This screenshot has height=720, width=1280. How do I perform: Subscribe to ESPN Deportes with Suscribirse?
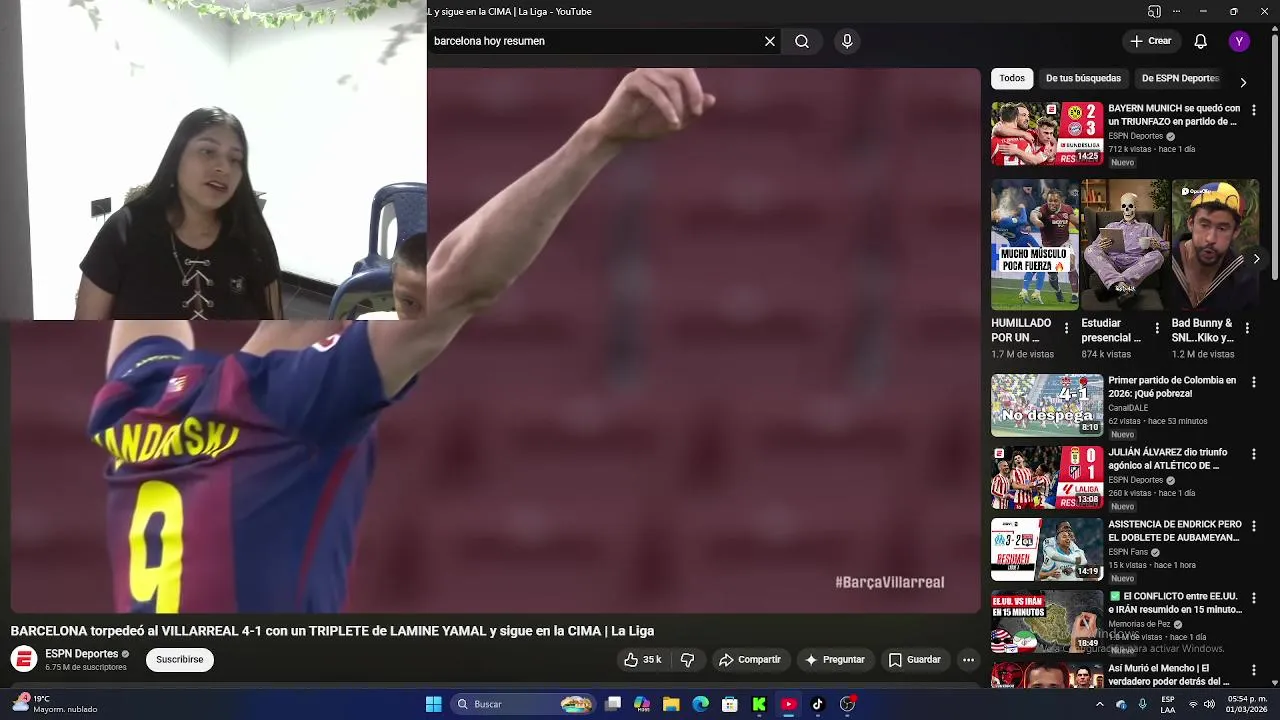pyautogui.click(x=180, y=659)
